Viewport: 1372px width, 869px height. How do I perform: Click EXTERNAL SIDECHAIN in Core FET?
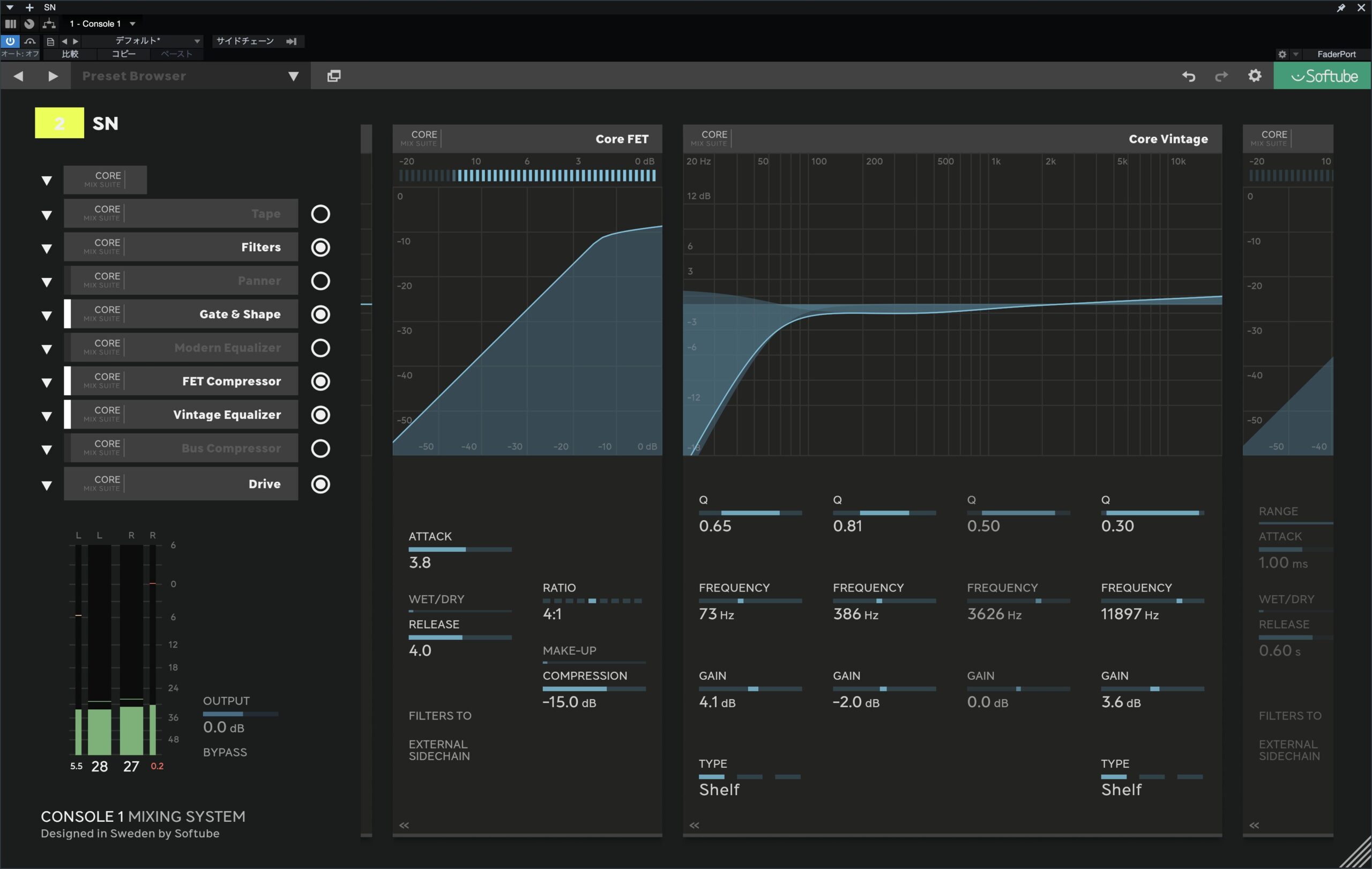(x=439, y=751)
